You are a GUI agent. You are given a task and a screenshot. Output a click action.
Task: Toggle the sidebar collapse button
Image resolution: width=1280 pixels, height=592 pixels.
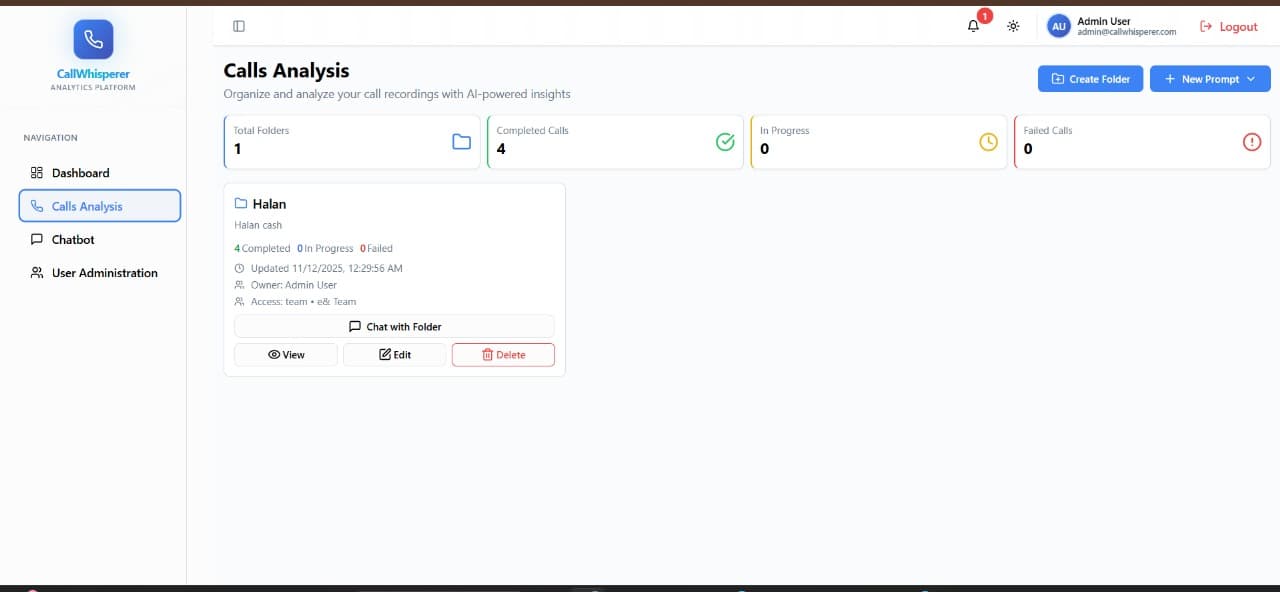[238, 26]
